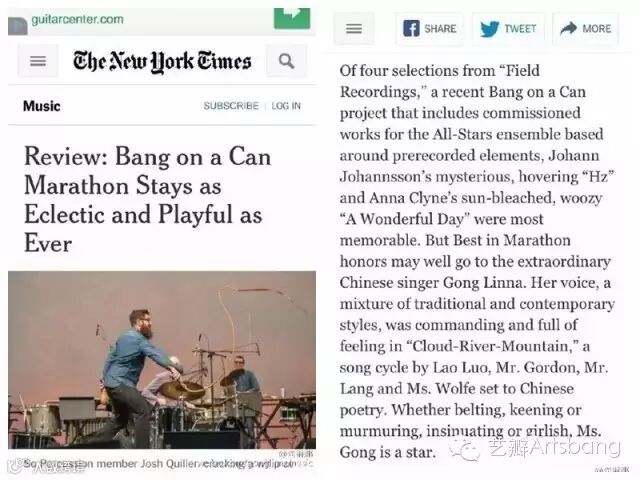Click the Facebook logo icon
Viewport: 640px width, 480px height.
[411, 29]
